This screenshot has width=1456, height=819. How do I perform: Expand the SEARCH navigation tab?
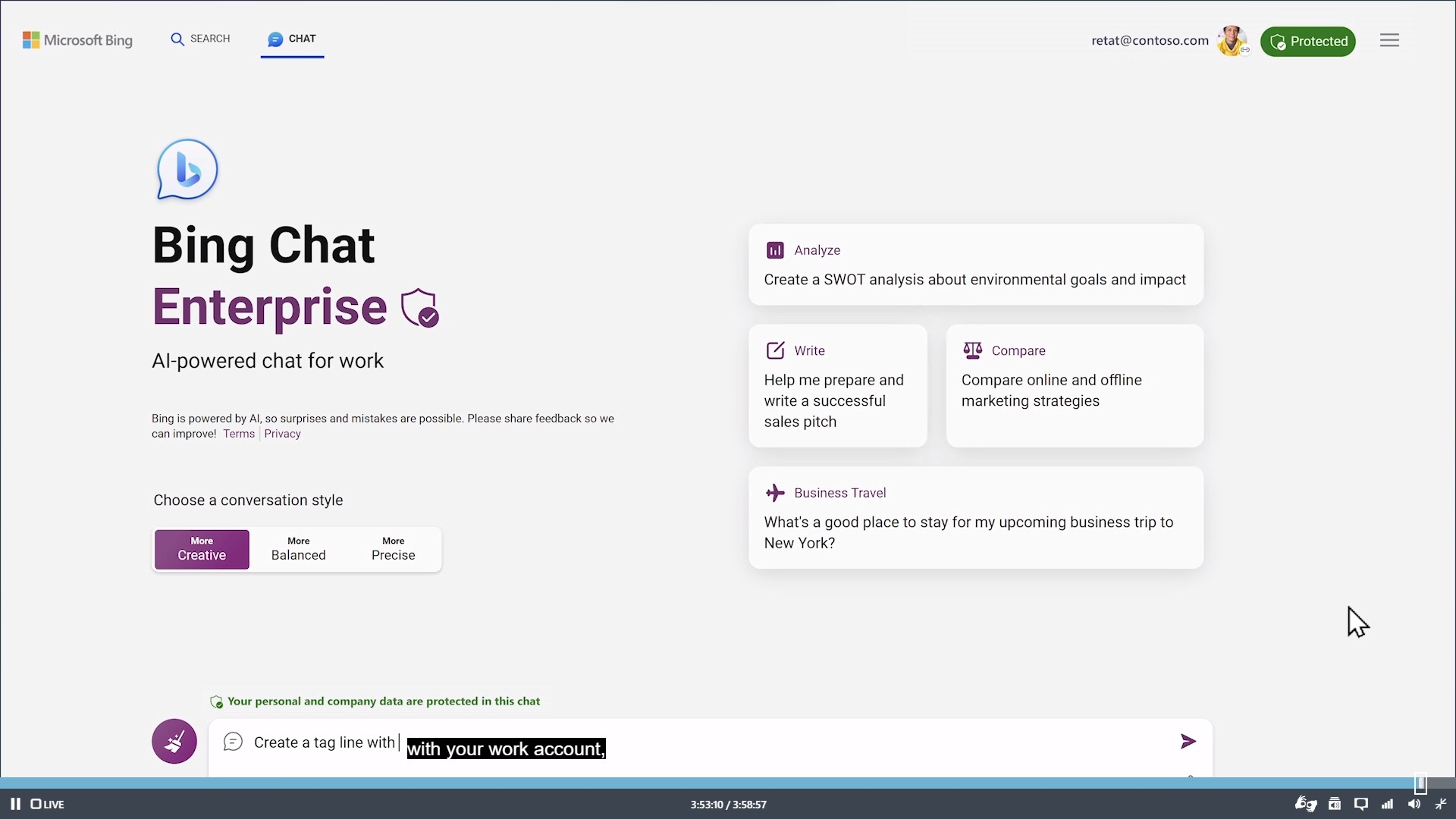pos(199,38)
